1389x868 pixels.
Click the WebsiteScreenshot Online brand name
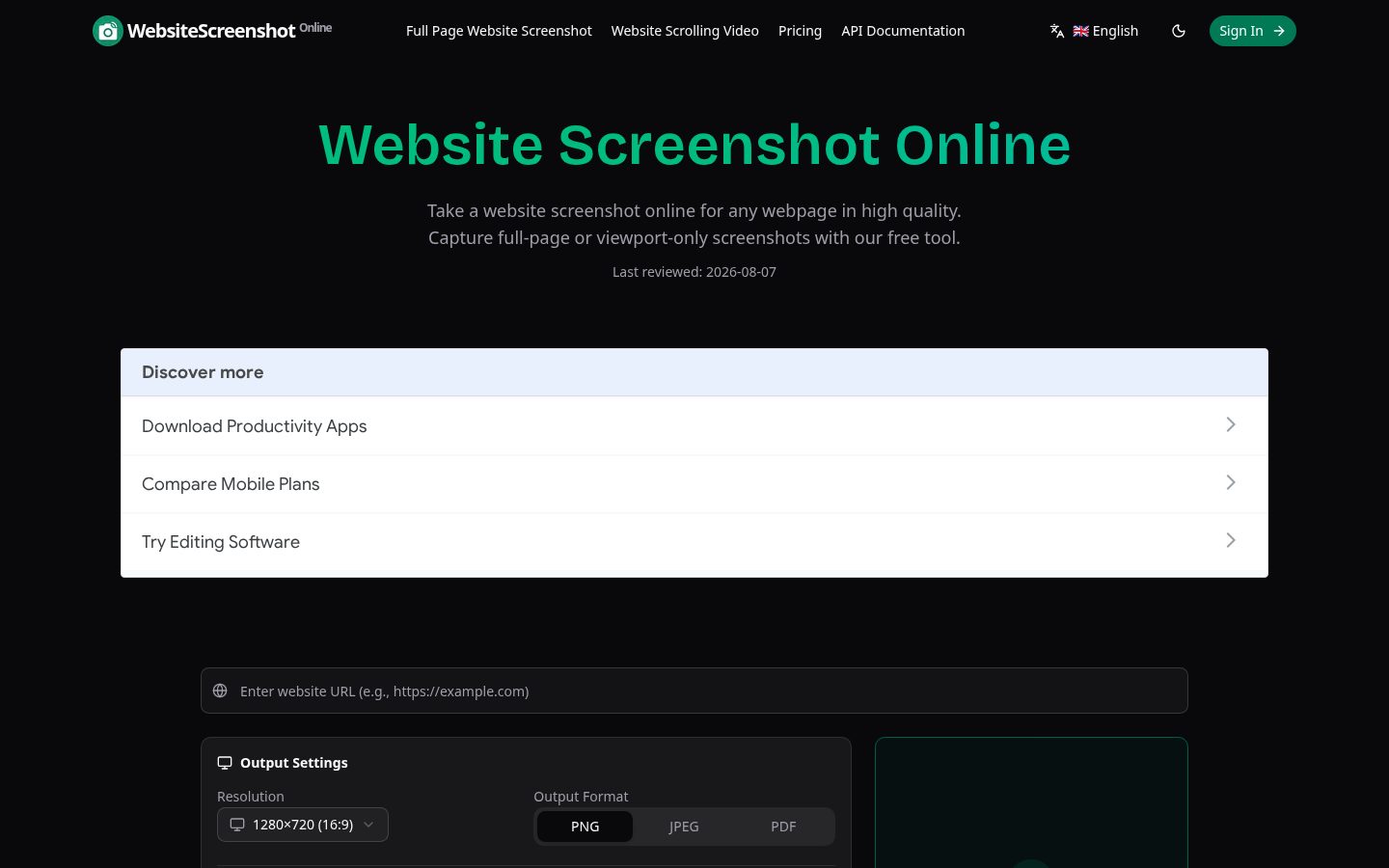pyautogui.click(x=230, y=31)
